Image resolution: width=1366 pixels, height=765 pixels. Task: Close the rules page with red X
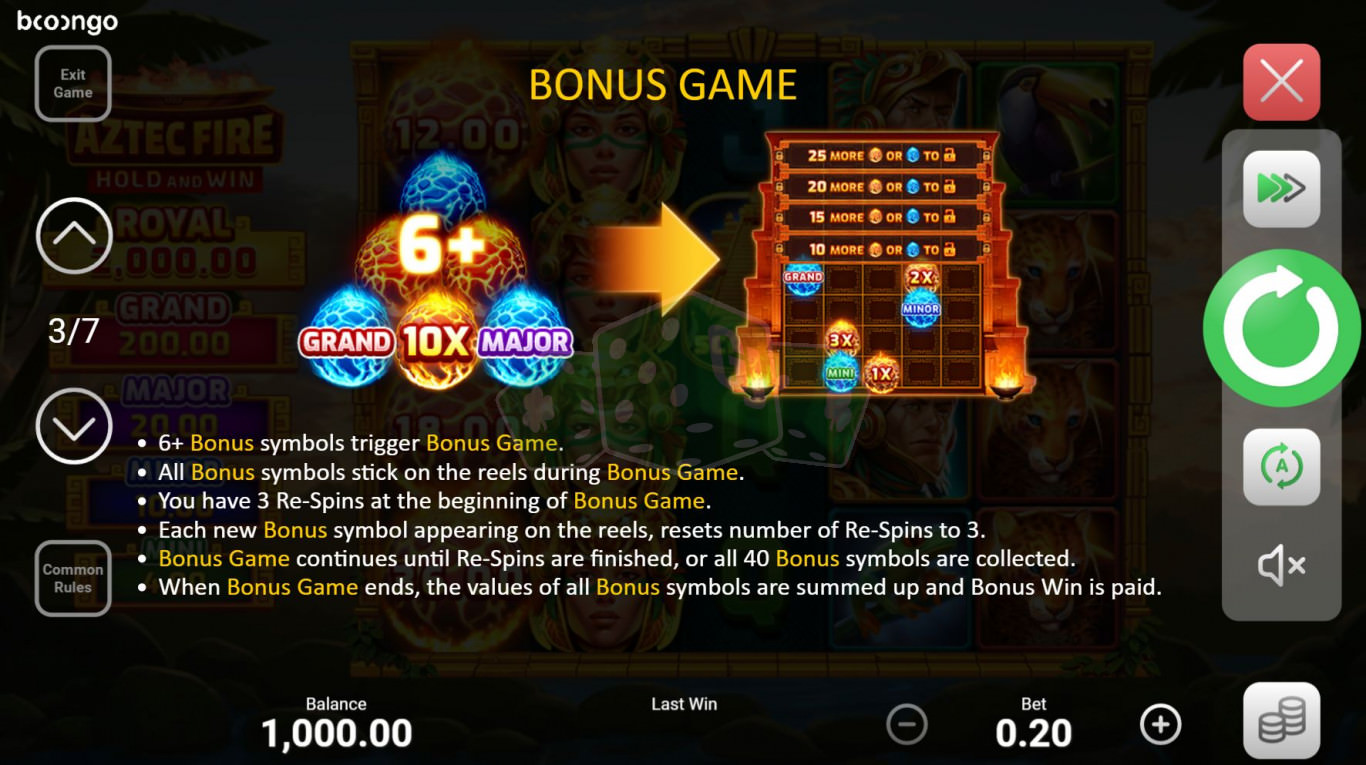[x=1281, y=82]
